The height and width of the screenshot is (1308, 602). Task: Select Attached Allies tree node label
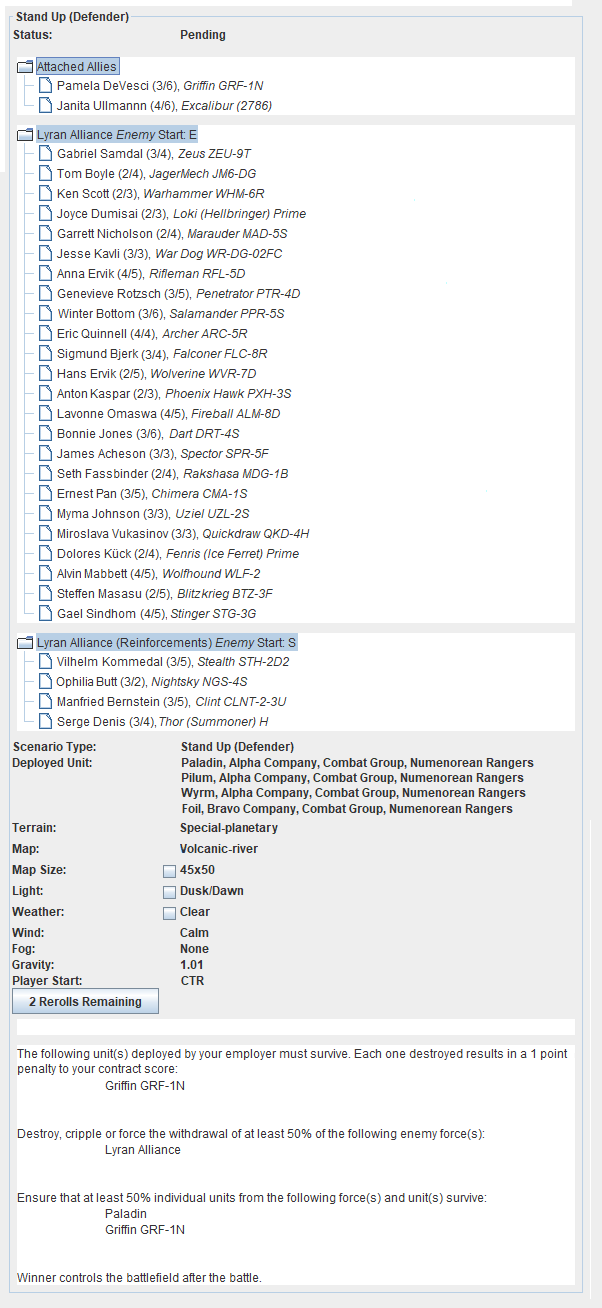(x=77, y=67)
